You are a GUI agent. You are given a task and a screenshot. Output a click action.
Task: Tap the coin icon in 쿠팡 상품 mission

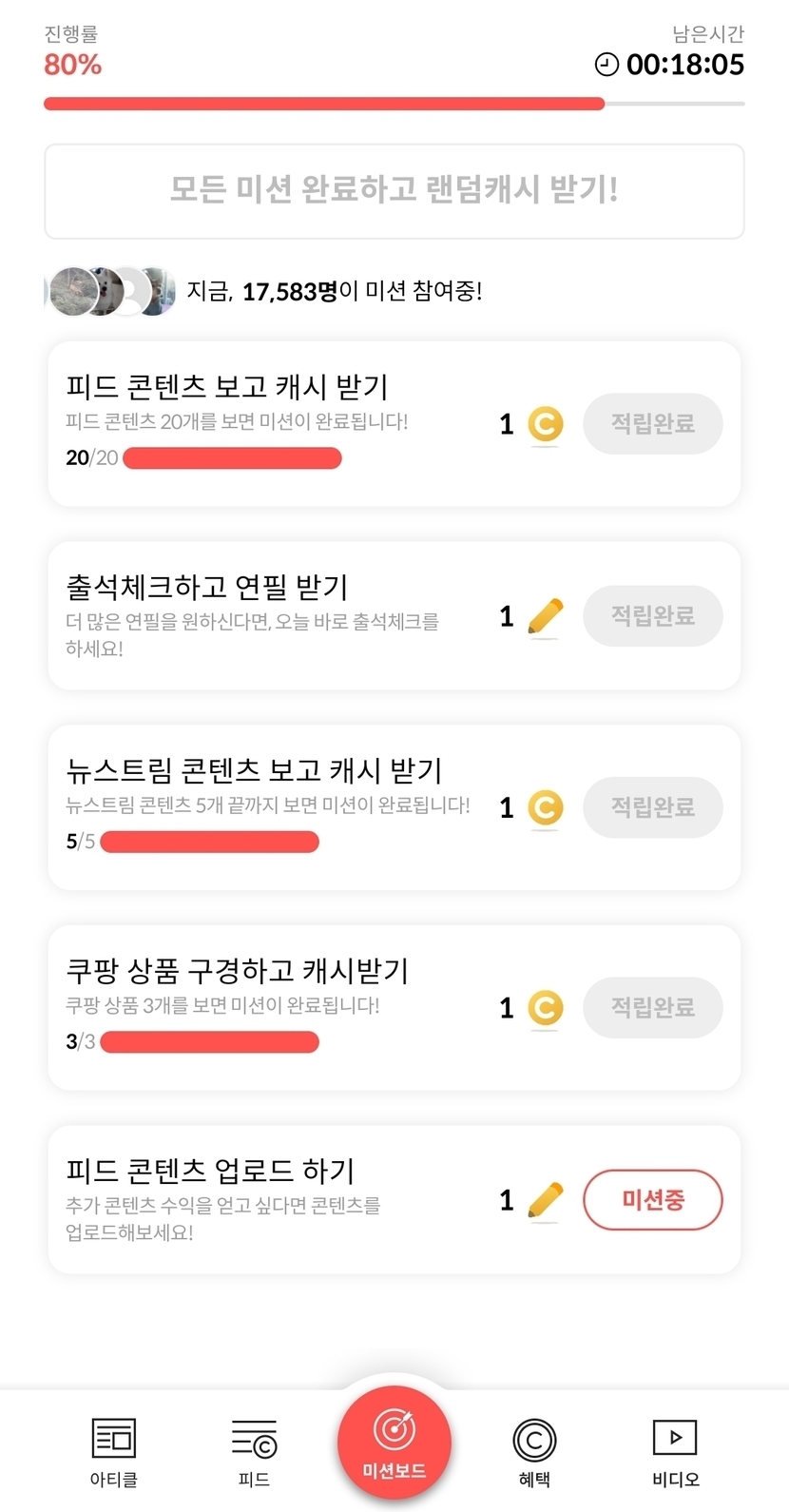[545, 1008]
